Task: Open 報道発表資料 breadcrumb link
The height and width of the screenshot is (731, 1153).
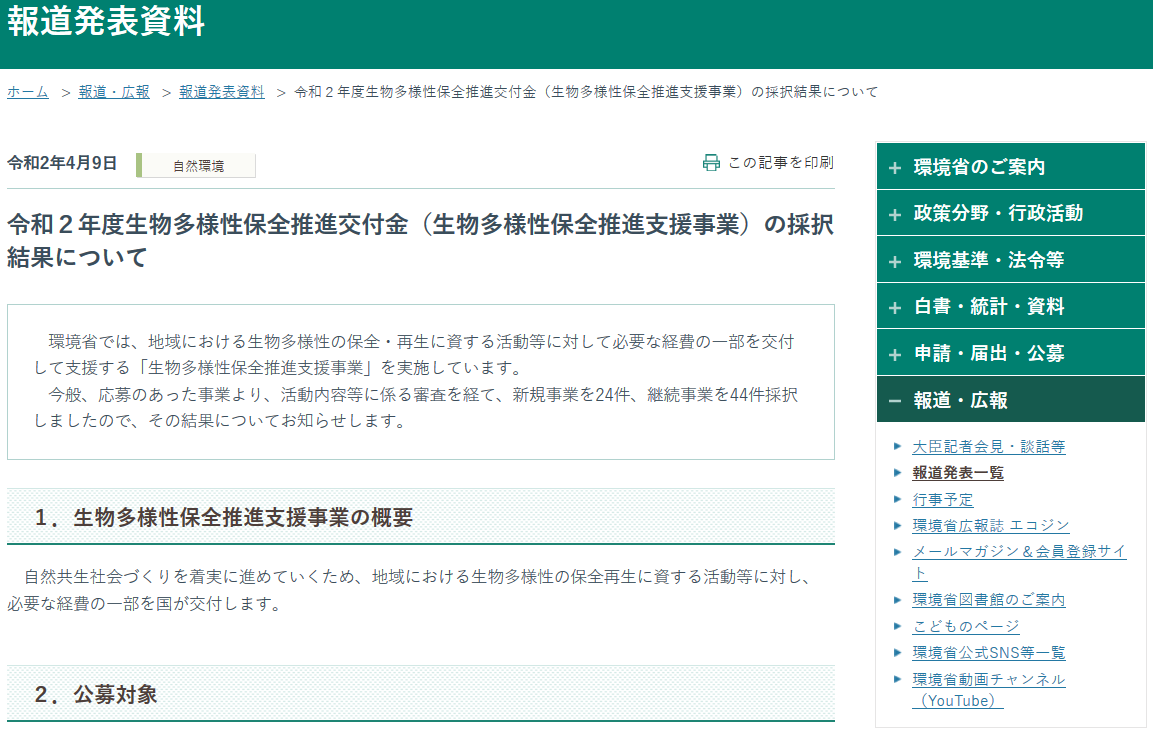Action: (222, 92)
